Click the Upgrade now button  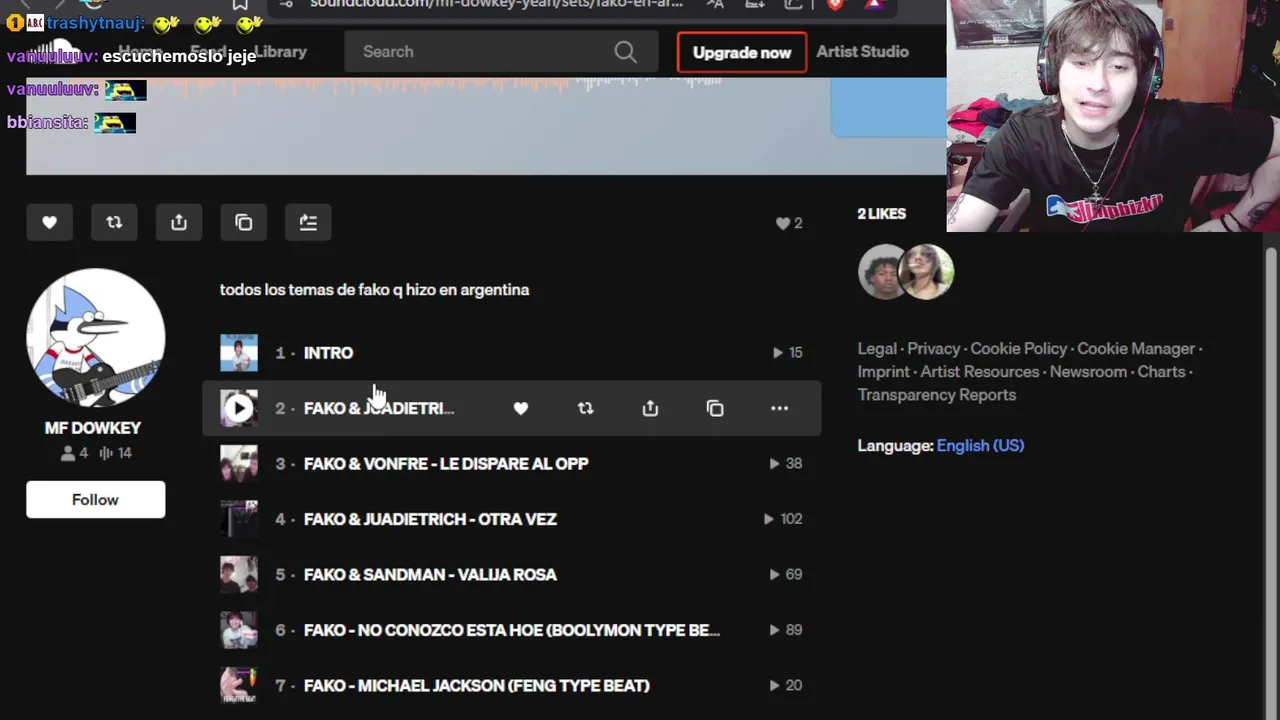(742, 53)
